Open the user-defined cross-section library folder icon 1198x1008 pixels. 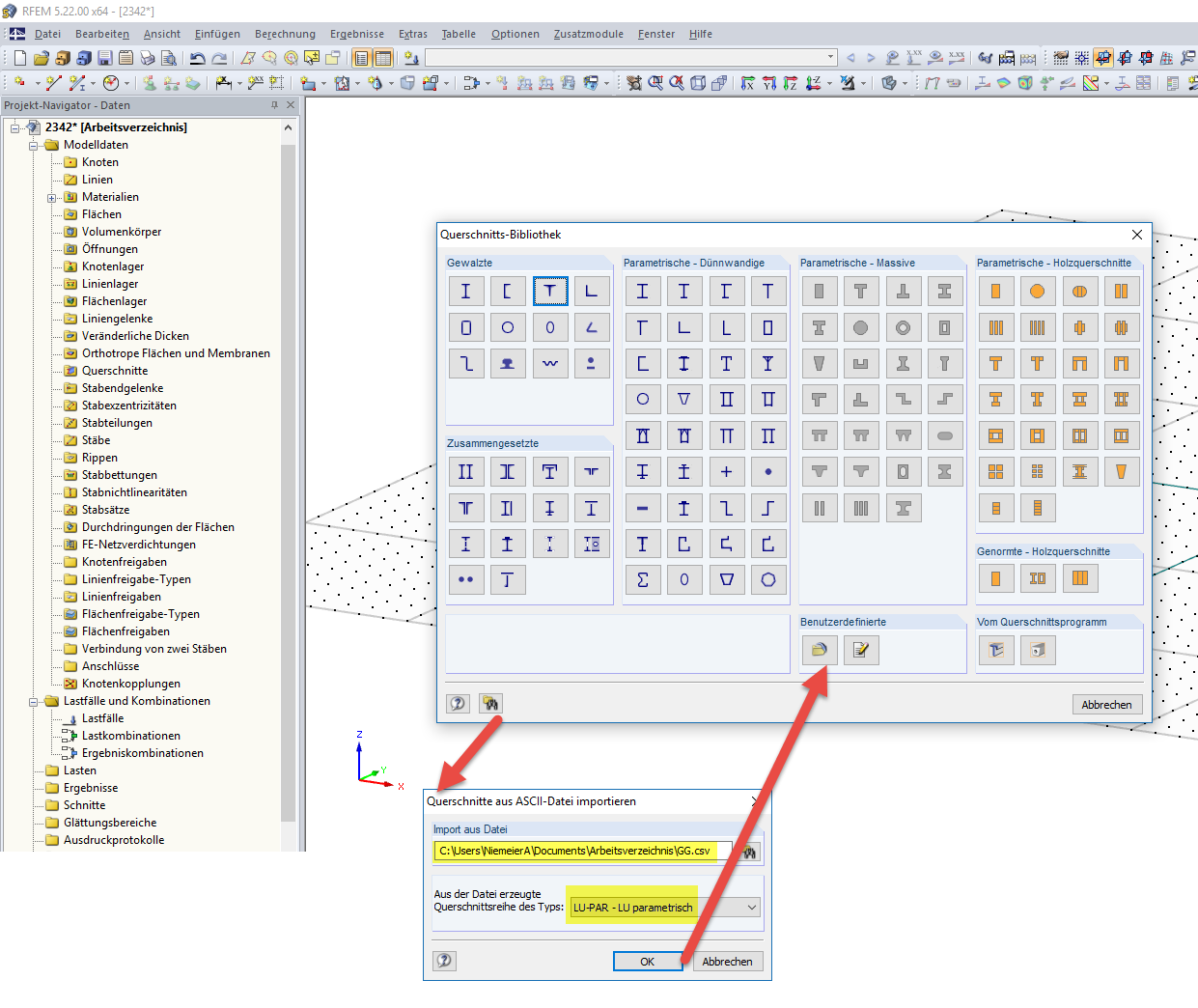[x=819, y=650]
